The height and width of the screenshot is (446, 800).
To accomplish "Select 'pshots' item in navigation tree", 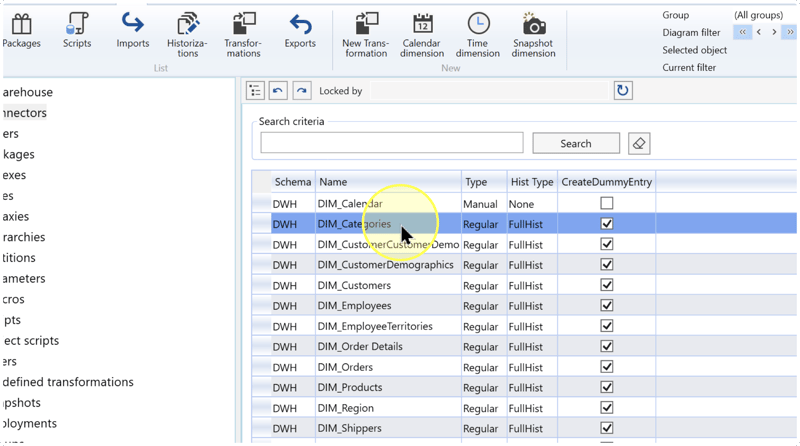I will [21, 403].
